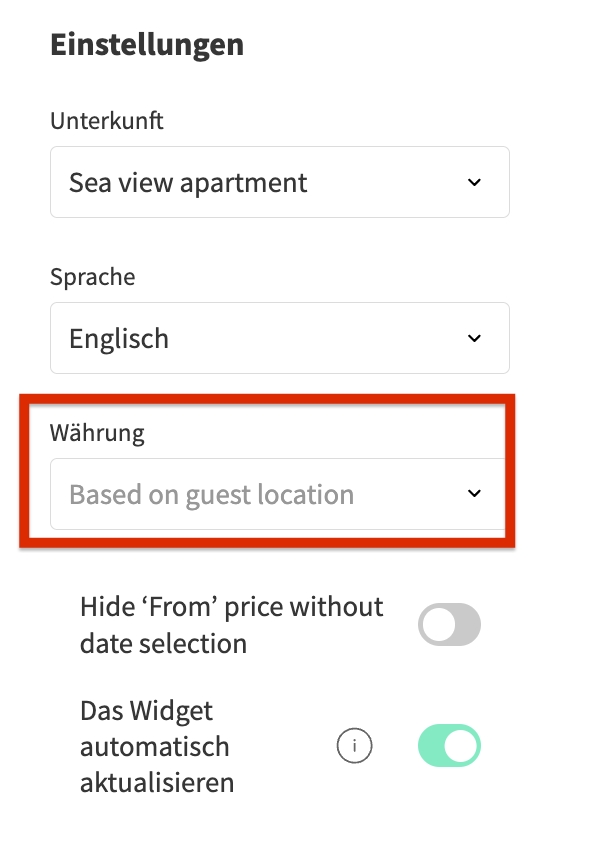Click the chevron arrow in Sprache field
This screenshot has width=614, height=868.
pos(475,339)
